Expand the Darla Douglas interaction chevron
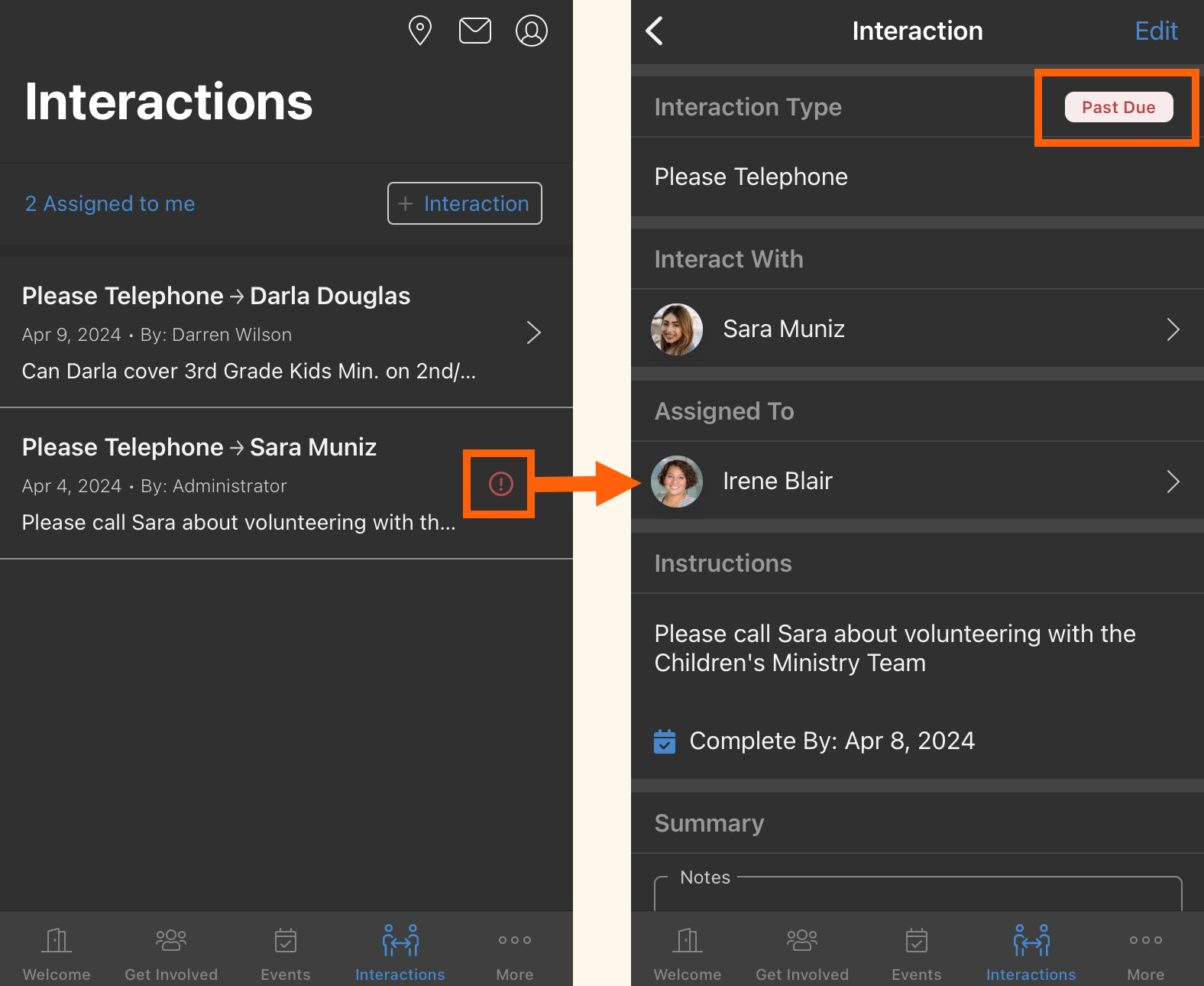Screen dimensions: 1204x986 (x=534, y=332)
